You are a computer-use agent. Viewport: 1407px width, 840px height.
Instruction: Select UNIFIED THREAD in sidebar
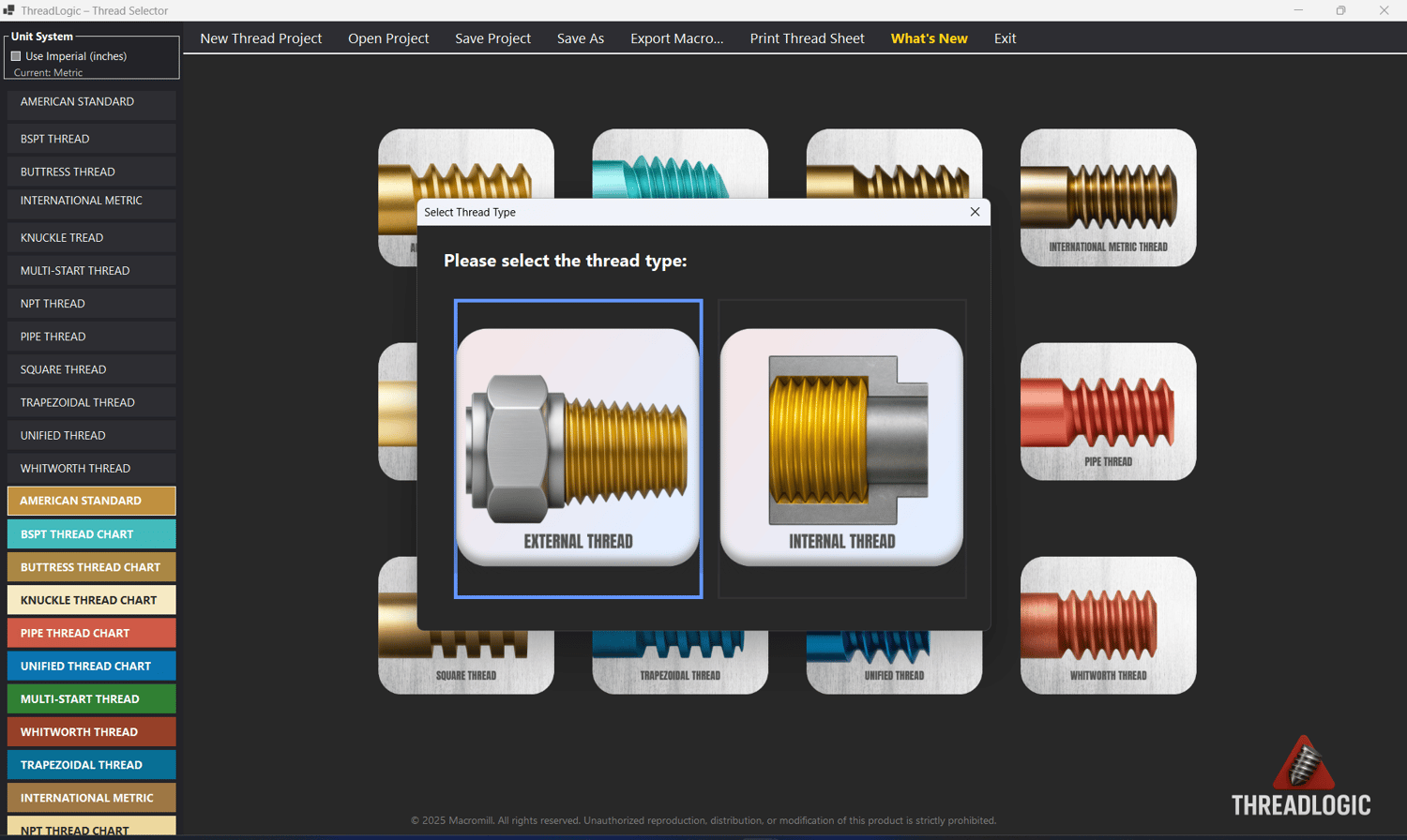(x=91, y=435)
